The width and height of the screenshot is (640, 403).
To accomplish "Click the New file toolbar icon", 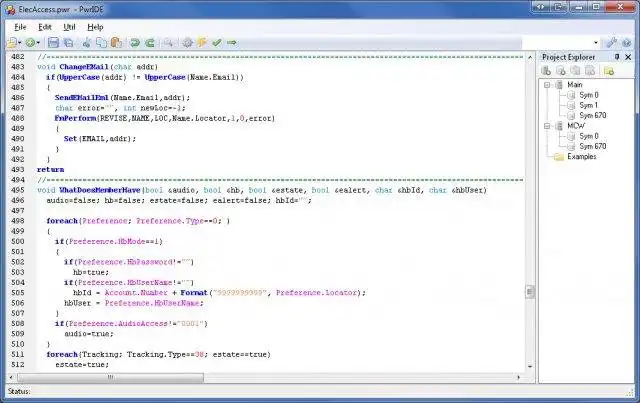I will [x=12, y=42].
